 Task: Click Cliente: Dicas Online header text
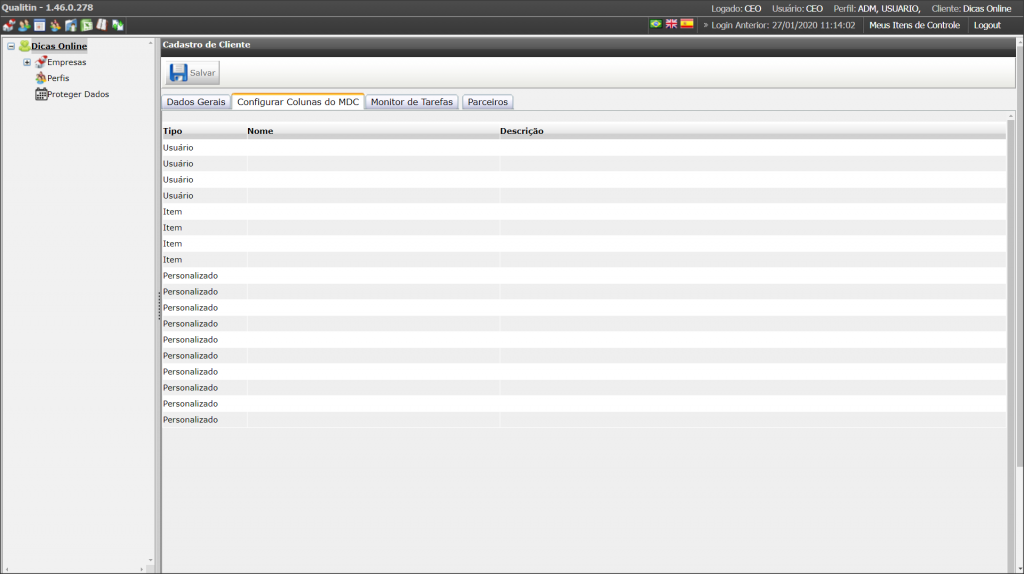click(971, 8)
